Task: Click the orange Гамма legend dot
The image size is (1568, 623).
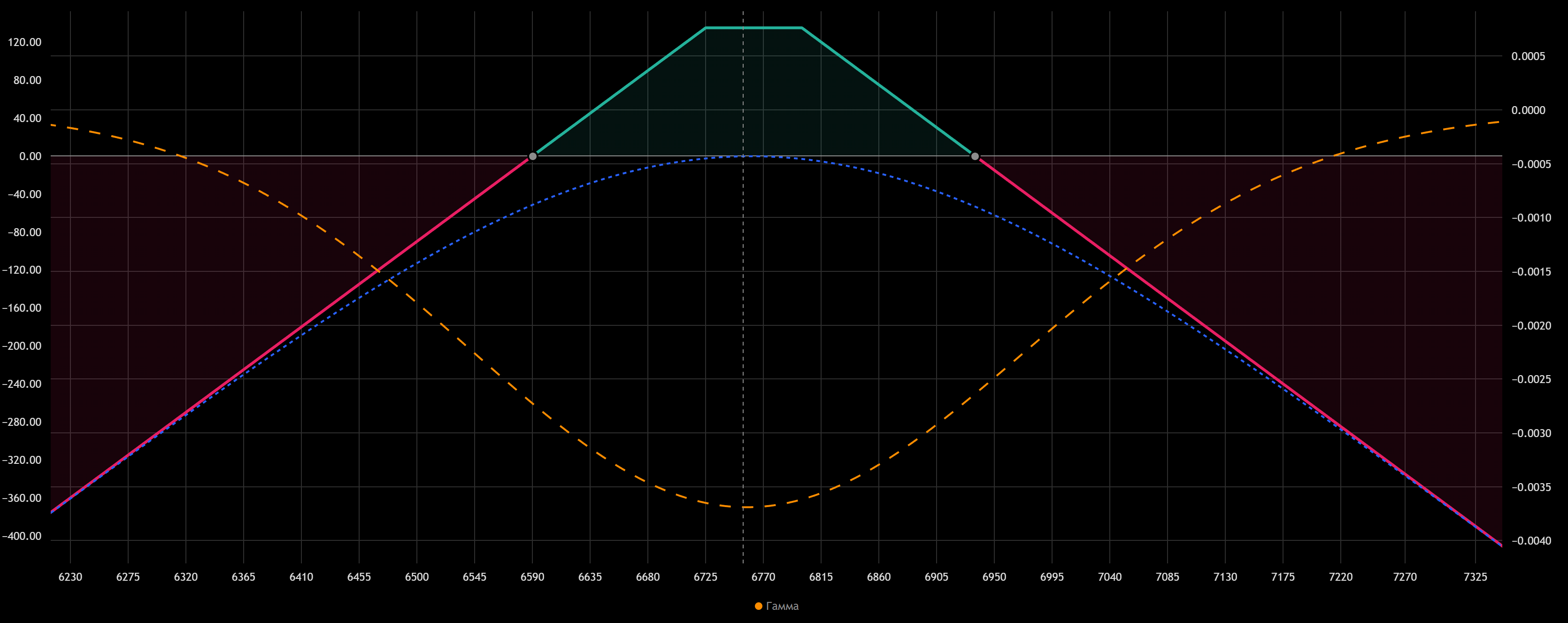Action: point(759,606)
